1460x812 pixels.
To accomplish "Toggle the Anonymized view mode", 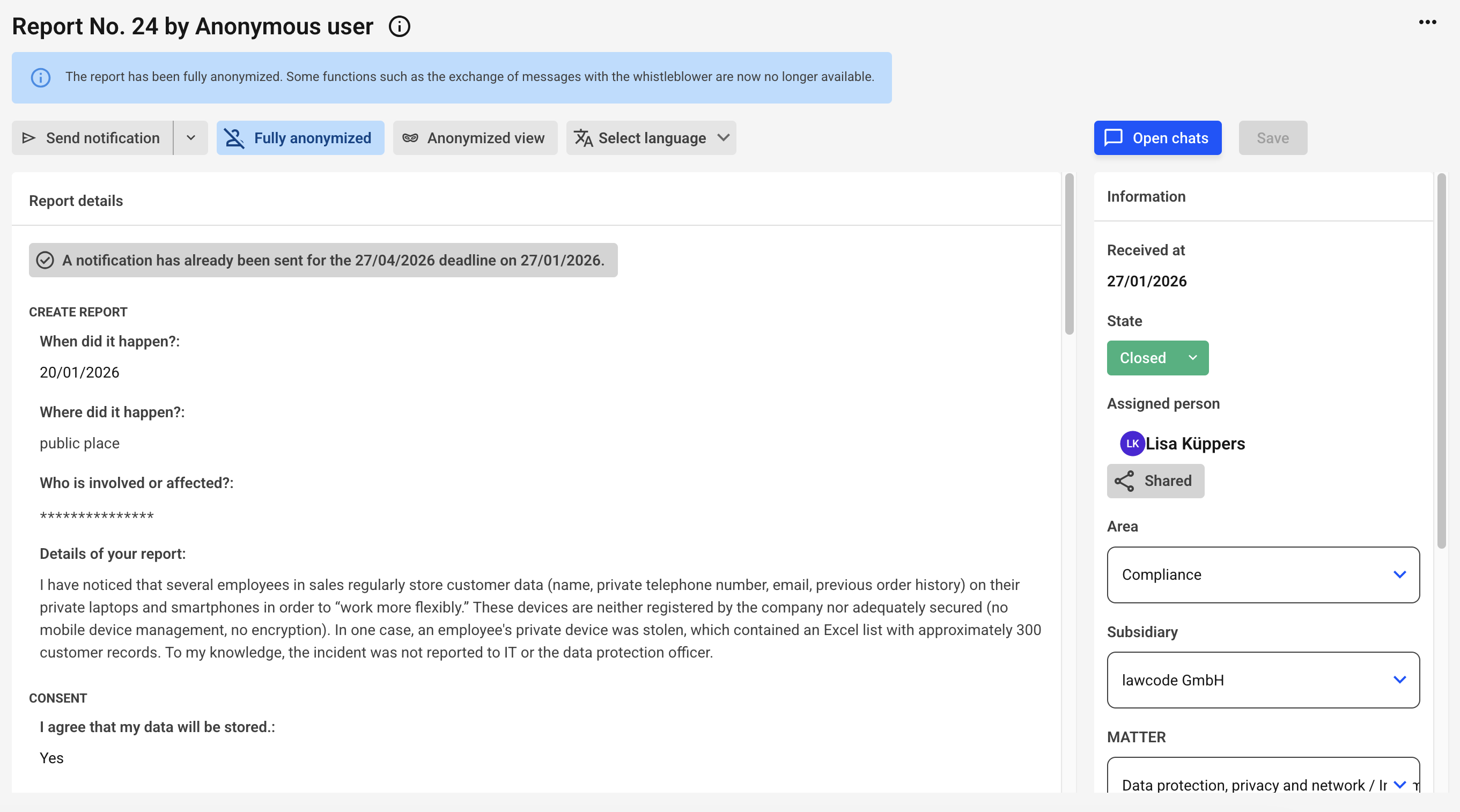I will point(474,138).
